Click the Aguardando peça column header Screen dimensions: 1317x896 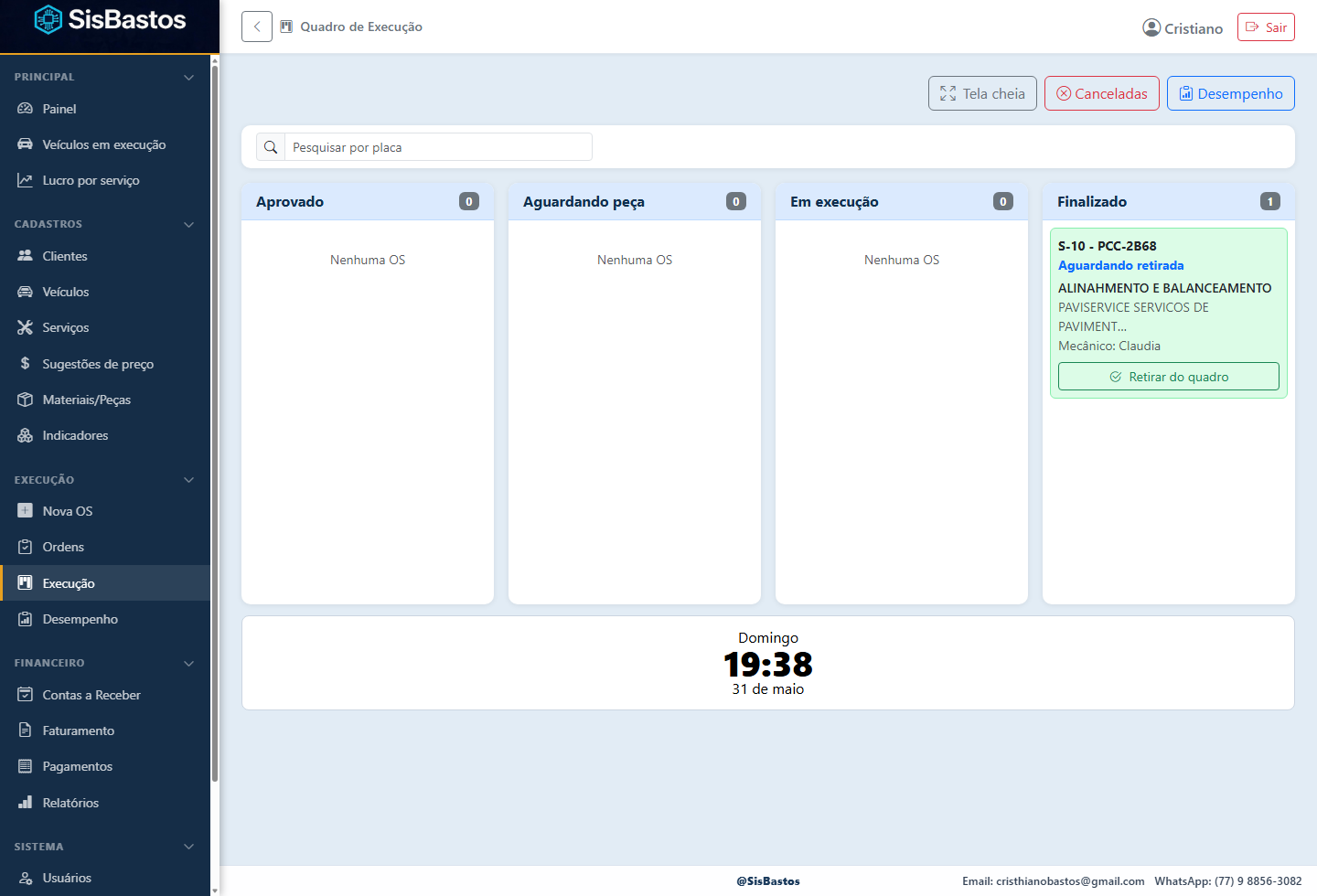tap(635, 201)
